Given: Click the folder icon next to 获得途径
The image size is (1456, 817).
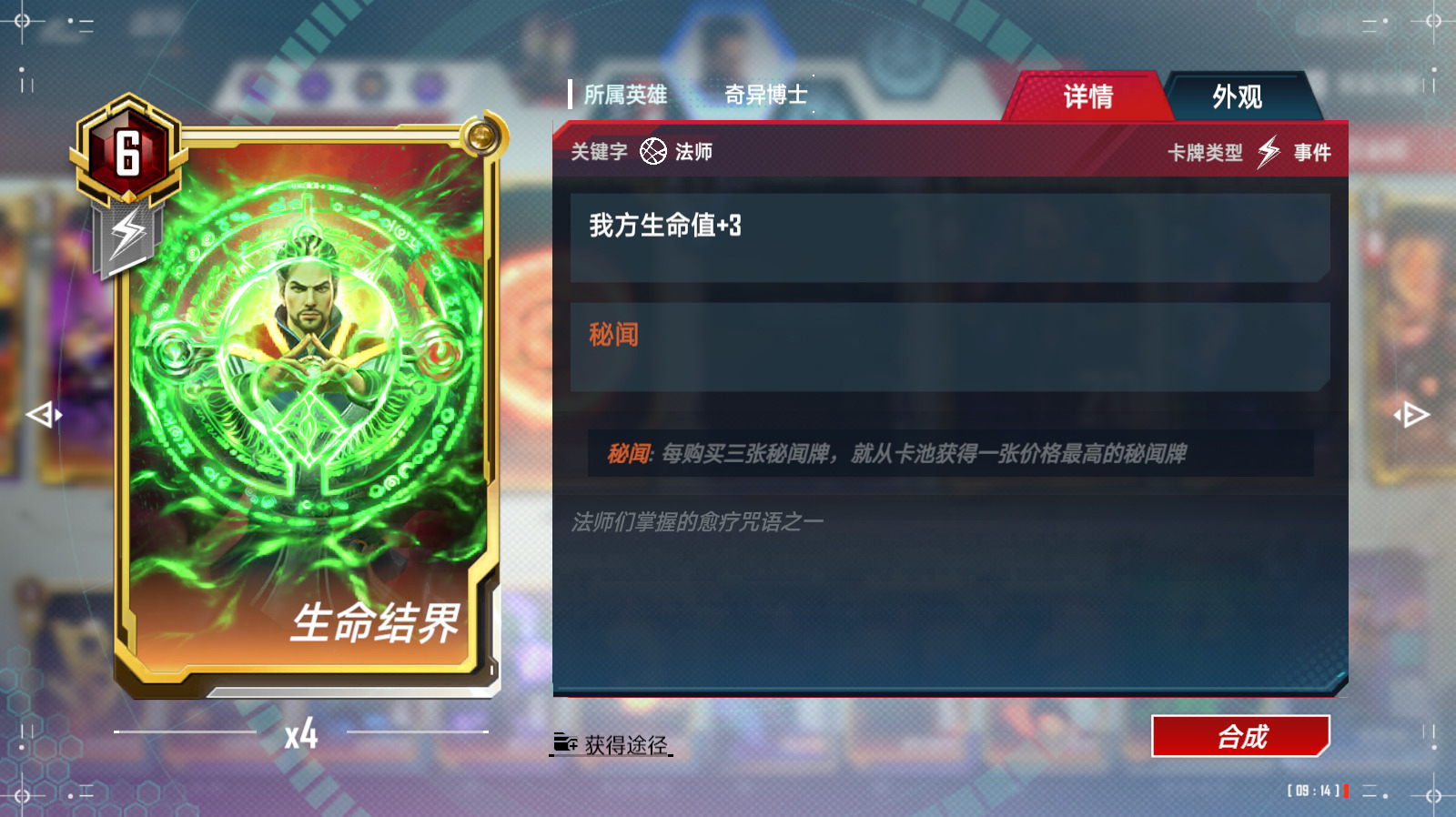Looking at the screenshot, I should click(x=565, y=743).
